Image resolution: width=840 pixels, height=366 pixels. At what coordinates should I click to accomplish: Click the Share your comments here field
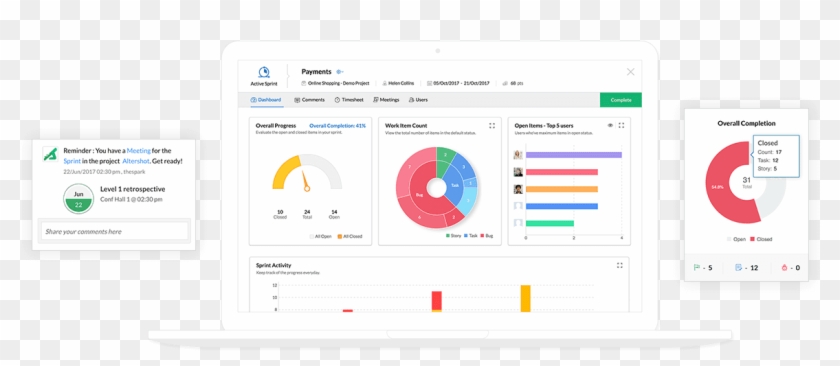115,231
